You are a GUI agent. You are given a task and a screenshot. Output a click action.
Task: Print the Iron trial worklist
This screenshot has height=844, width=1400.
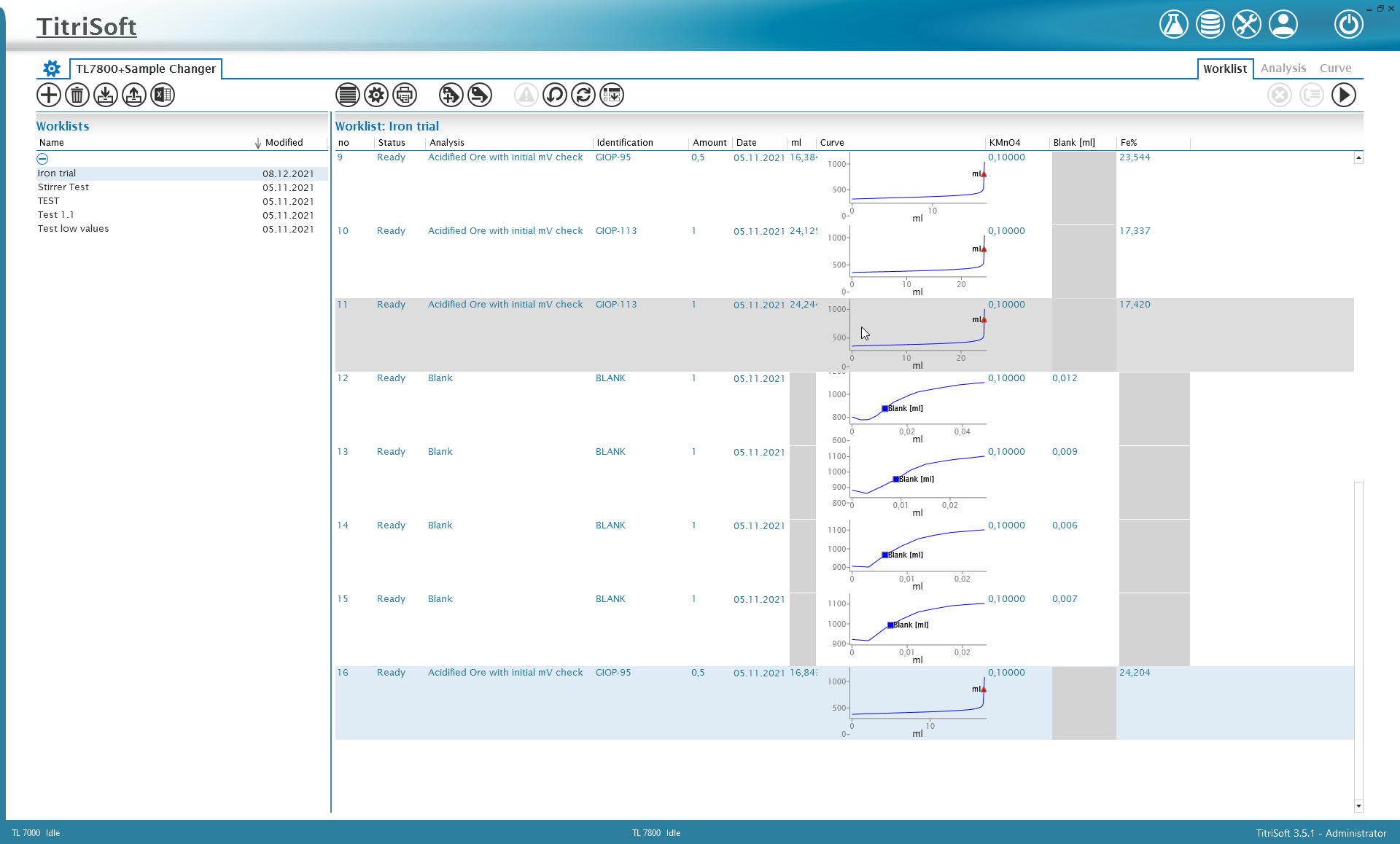[404, 95]
